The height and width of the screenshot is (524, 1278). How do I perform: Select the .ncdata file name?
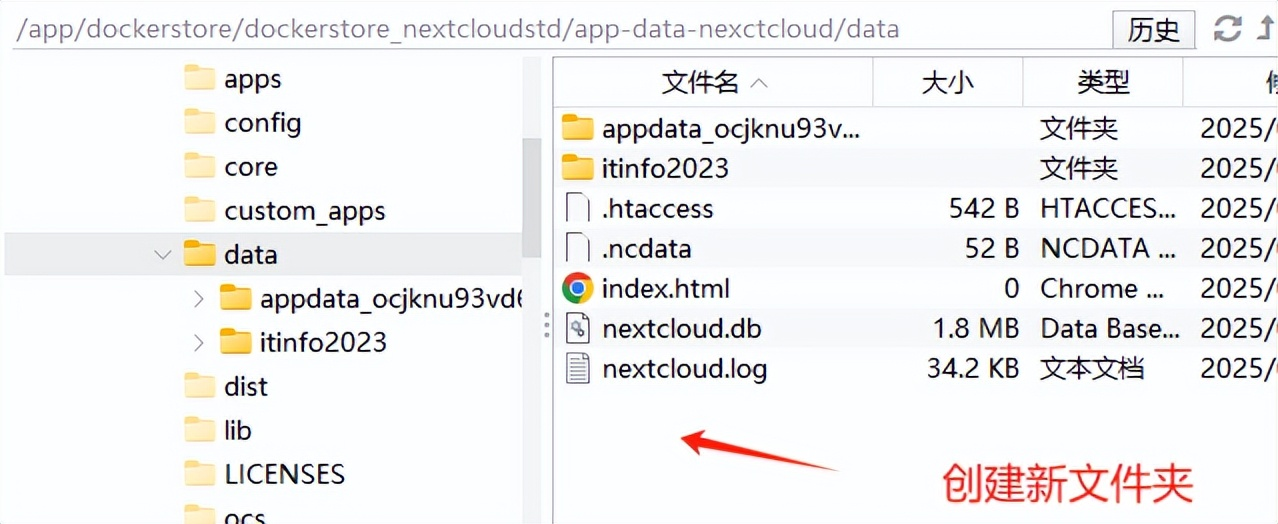point(647,248)
